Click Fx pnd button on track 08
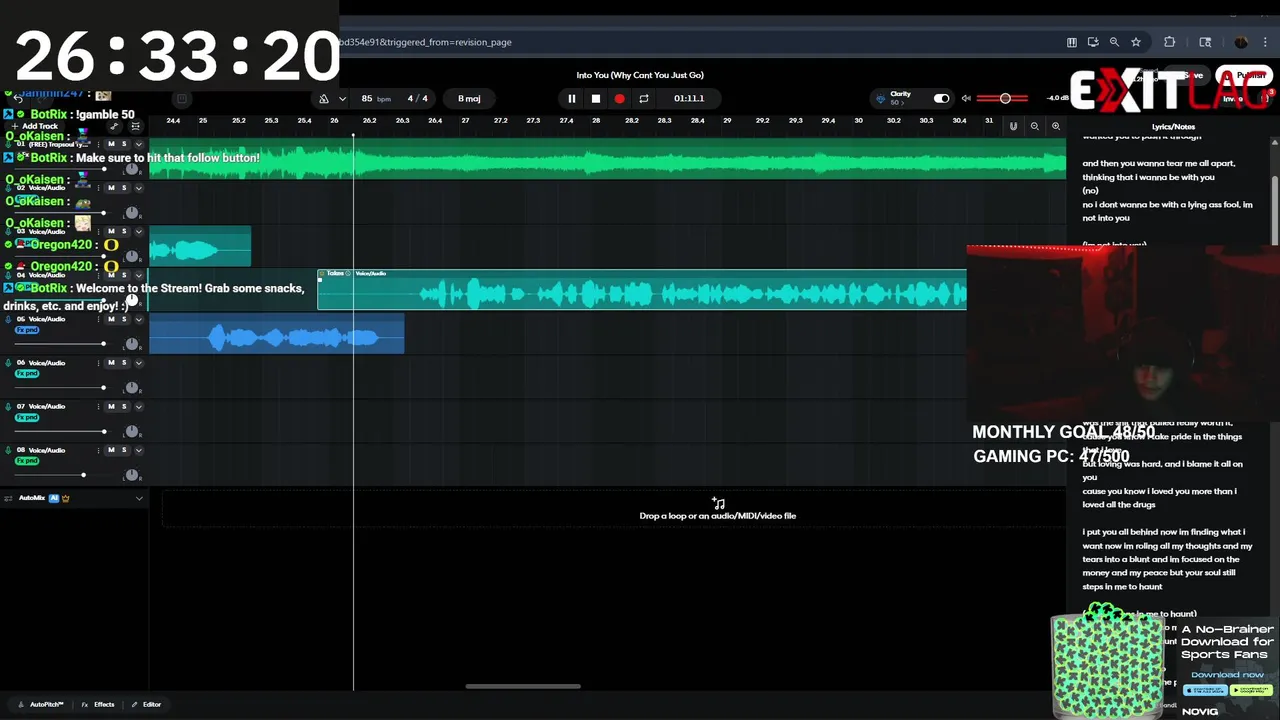This screenshot has height=720, width=1280. pos(27,461)
